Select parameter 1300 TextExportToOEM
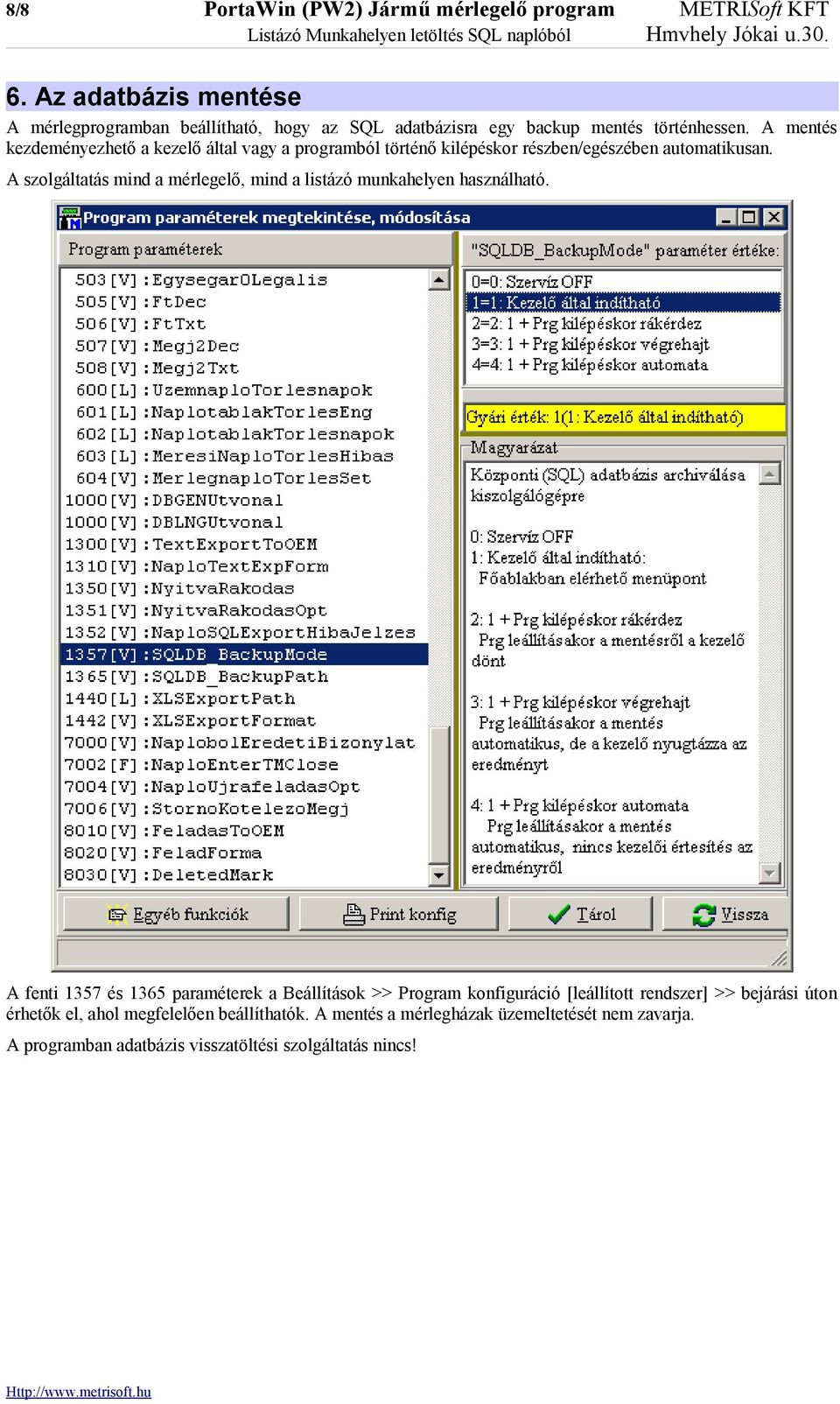Viewport: 840px width, 1404px height. click(x=245, y=544)
